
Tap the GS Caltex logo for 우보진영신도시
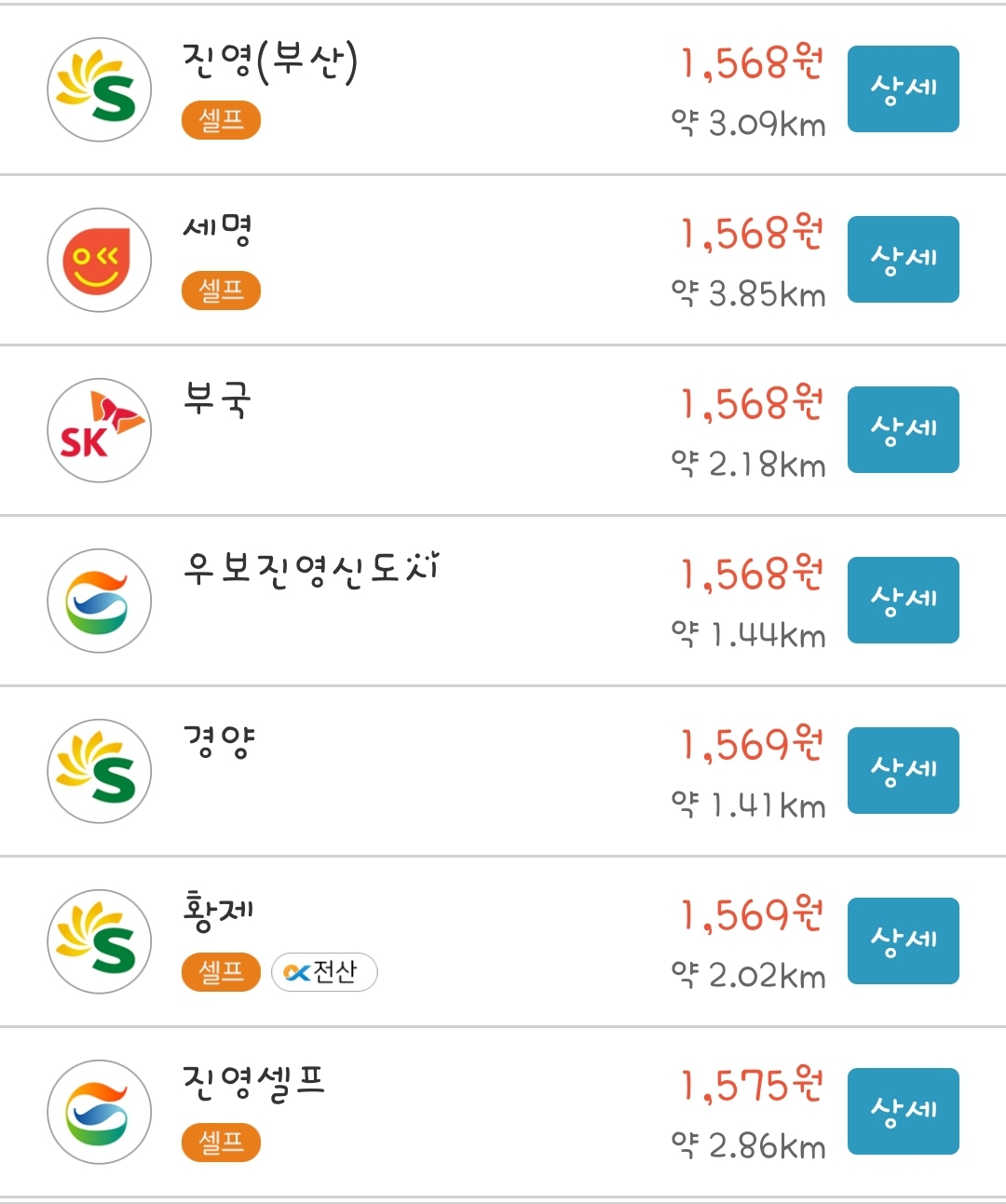point(99,601)
